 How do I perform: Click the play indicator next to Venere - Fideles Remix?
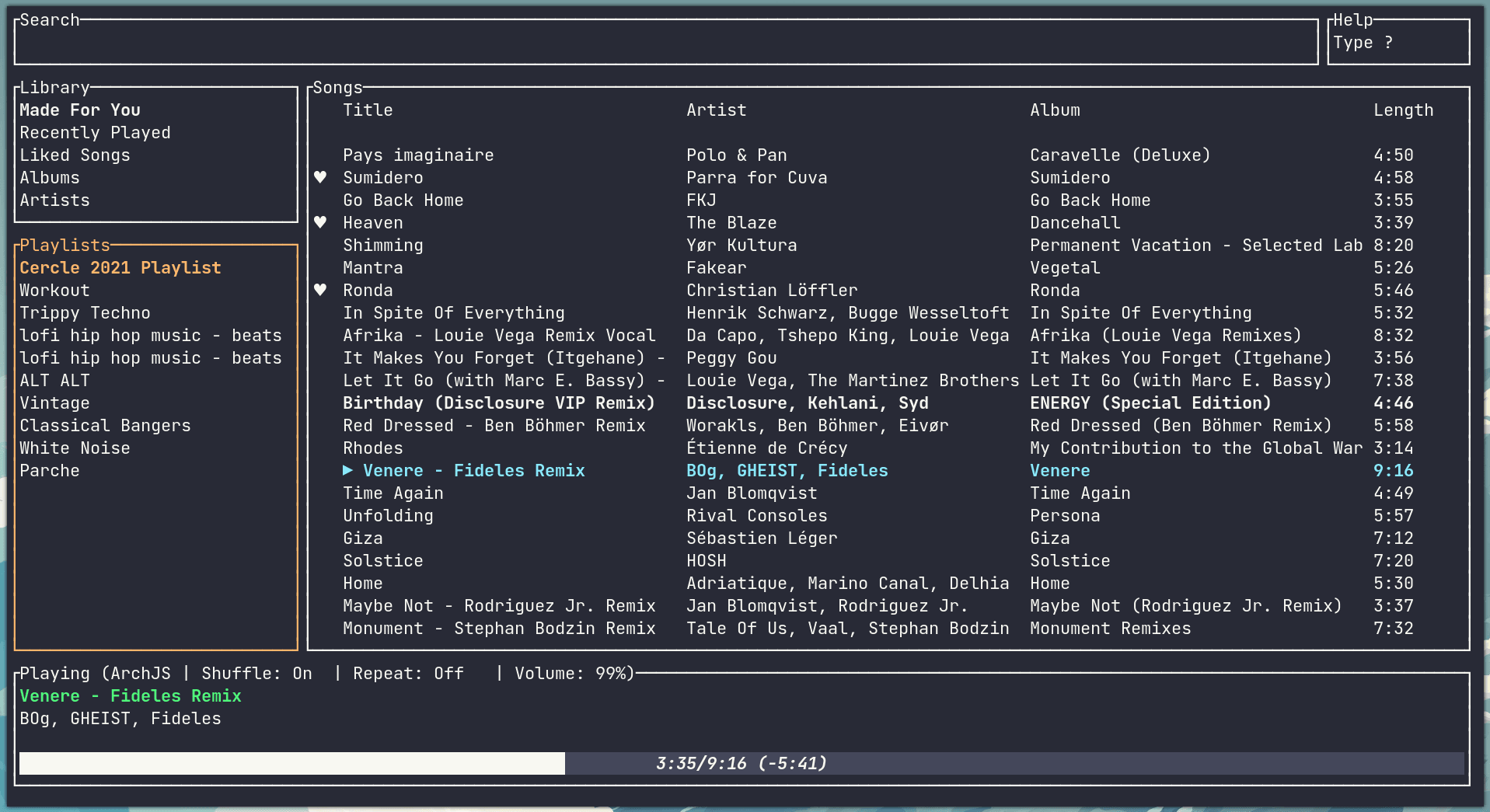(347, 470)
